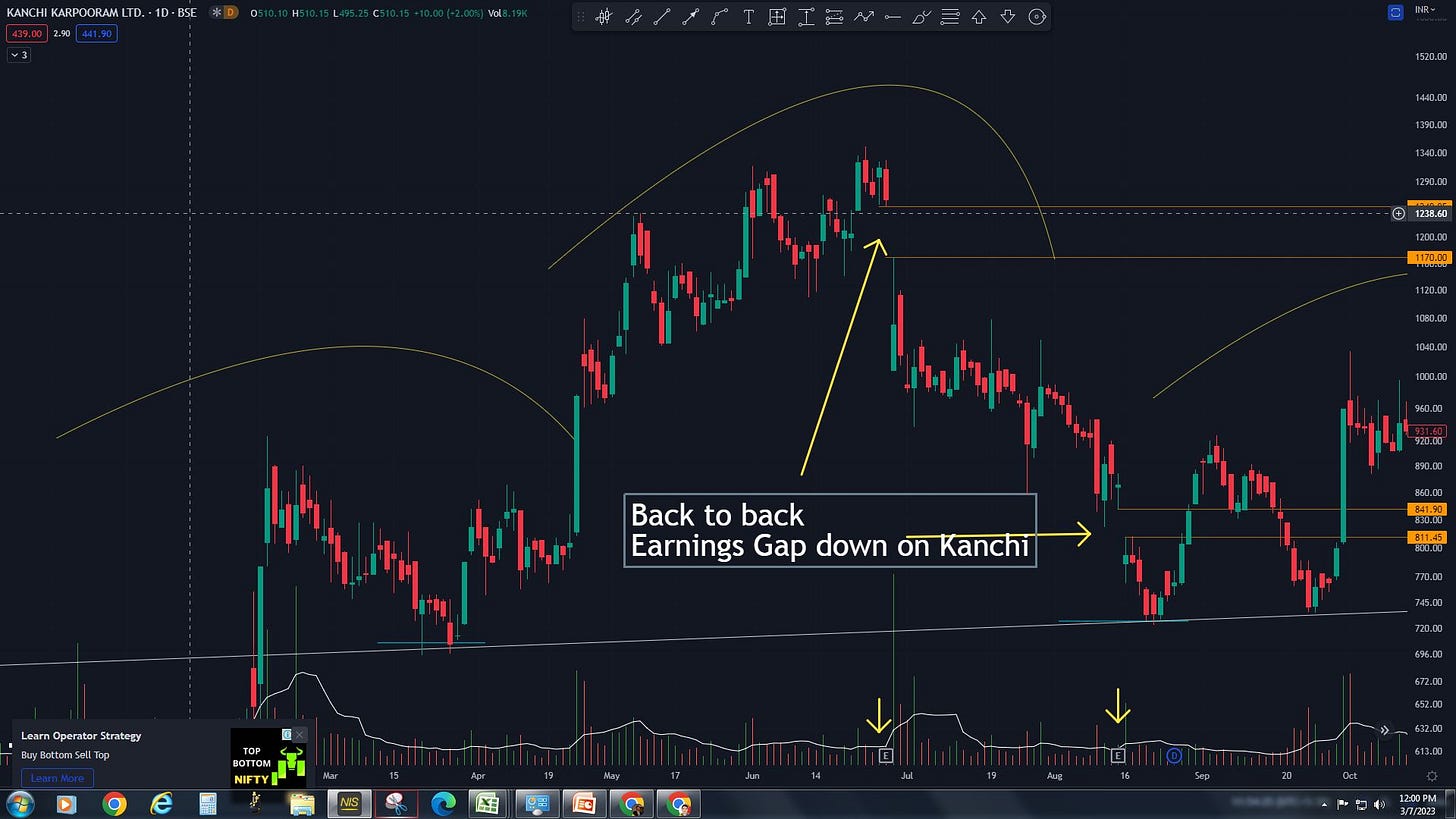The width and height of the screenshot is (1456, 819).
Task: Close the Learn Operator Strategy ad
Action: 299,735
